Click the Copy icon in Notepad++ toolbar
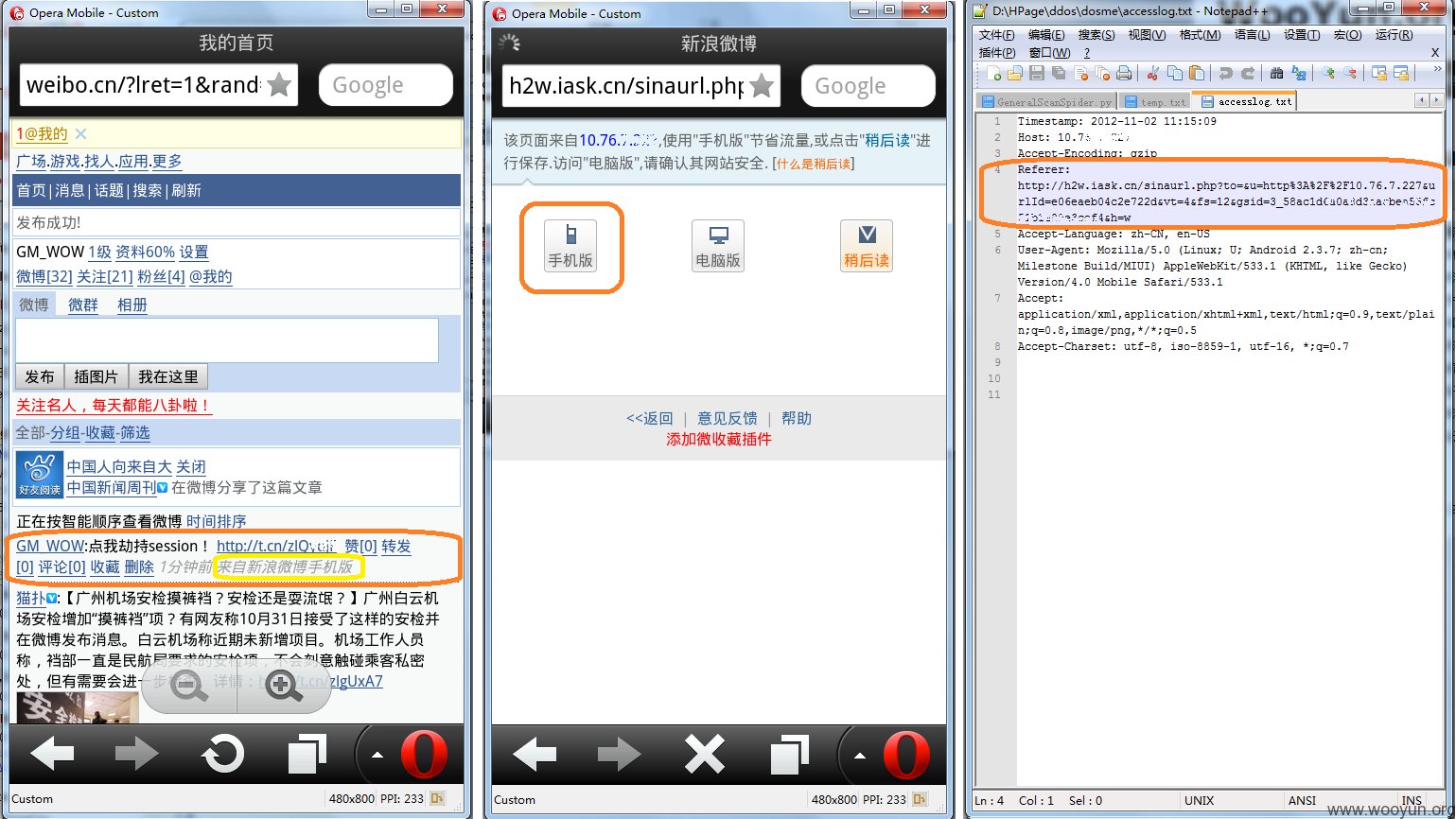This screenshot has width=1456, height=819. [x=1175, y=73]
